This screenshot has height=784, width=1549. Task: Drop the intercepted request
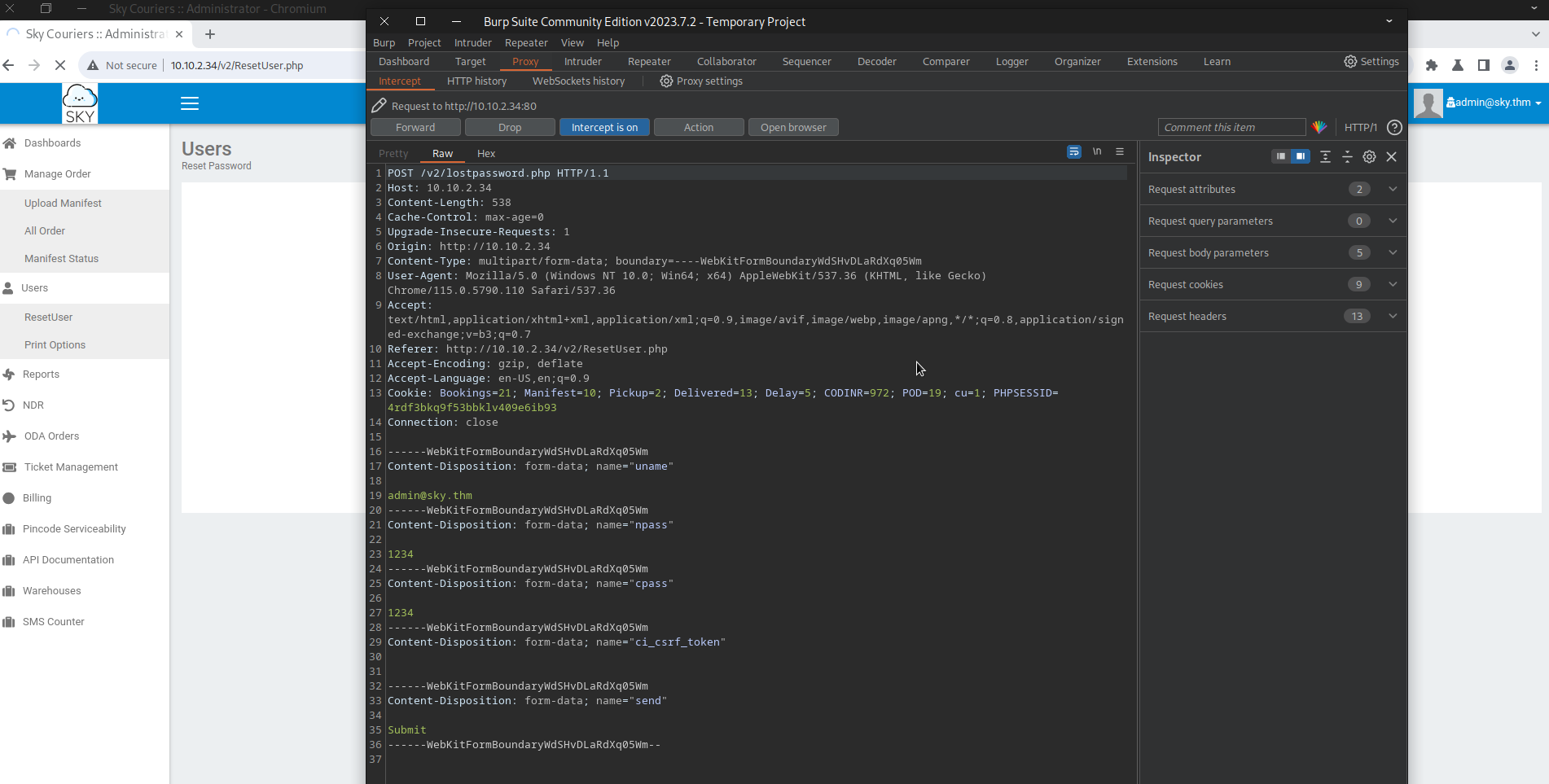pyautogui.click(x=510, y=127)
